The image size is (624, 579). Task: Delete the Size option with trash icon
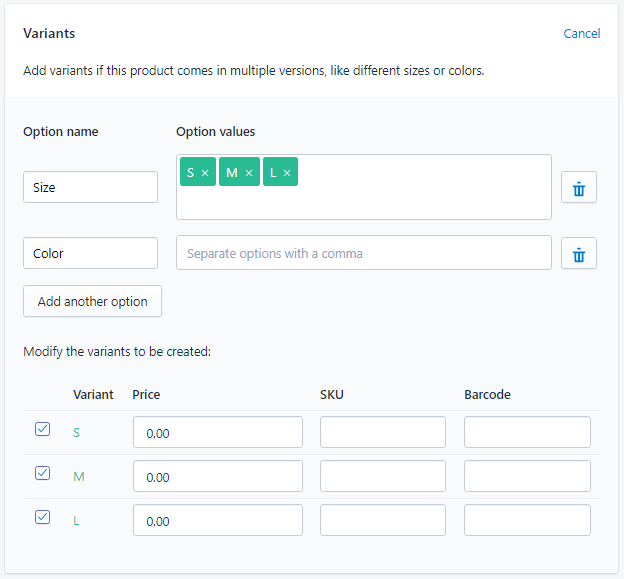[x=578, y=188]
